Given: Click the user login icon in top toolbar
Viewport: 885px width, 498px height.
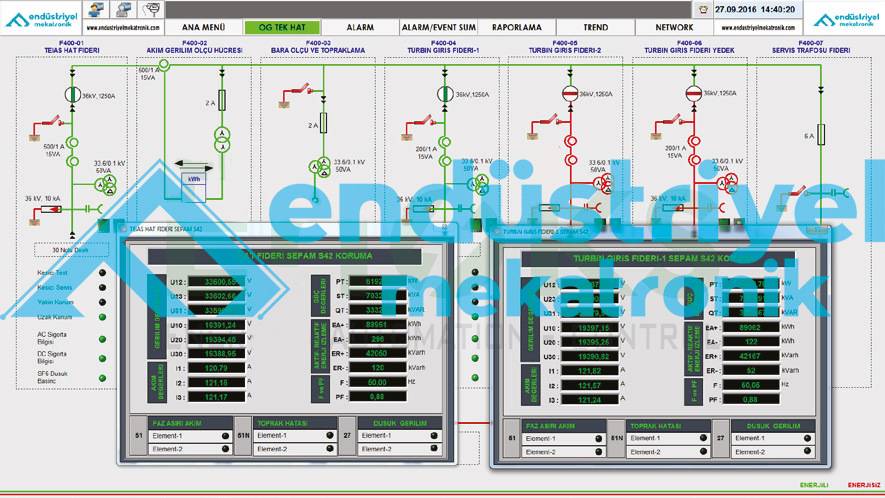Looking at the screenshot, I should (x=94, y=9).
